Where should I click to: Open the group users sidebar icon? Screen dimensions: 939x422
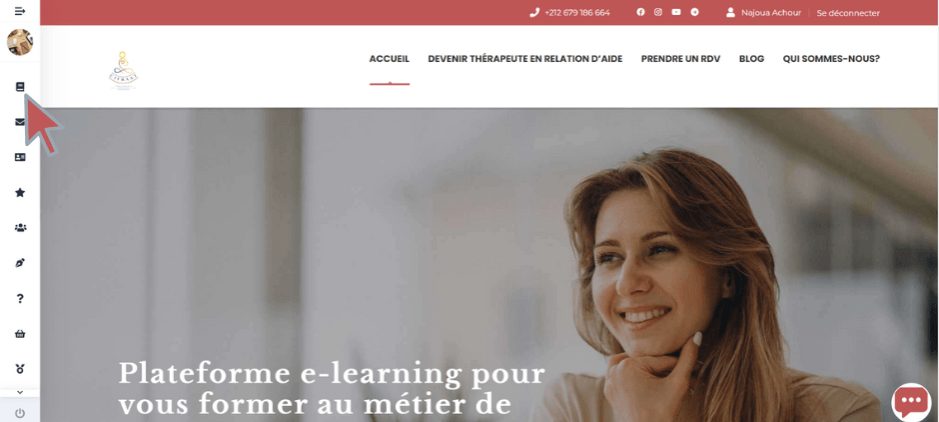(x=20, y=227)
